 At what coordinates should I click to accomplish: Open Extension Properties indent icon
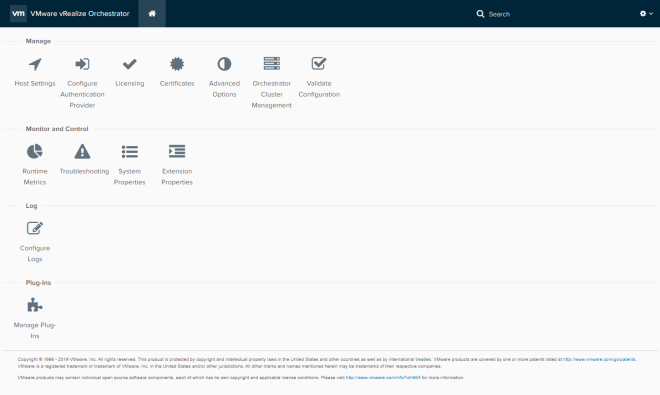[177, 151]
